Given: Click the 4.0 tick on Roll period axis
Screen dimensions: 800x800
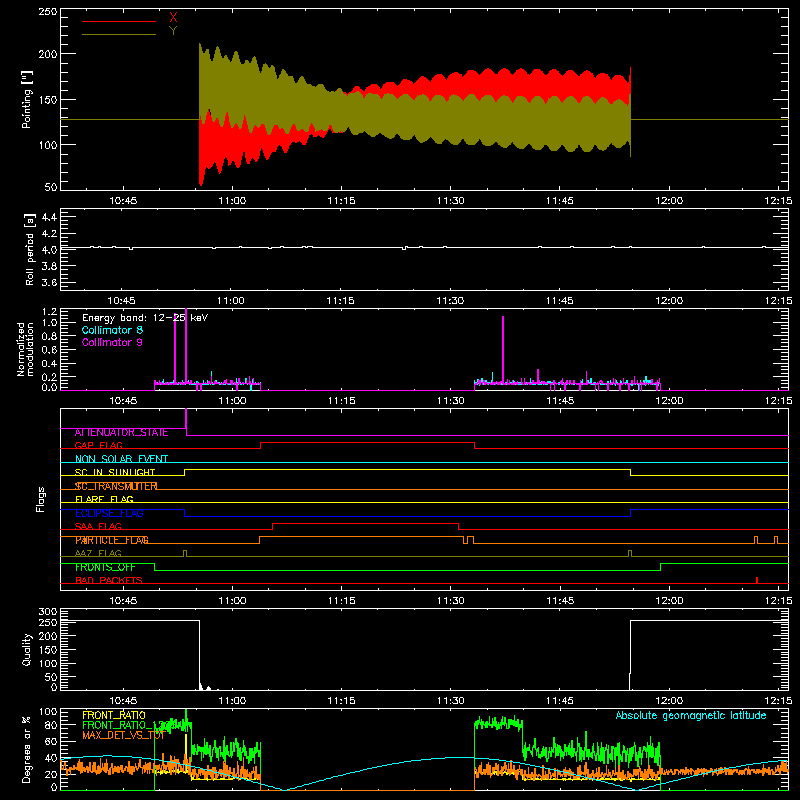Looking at the screenshot, I should pos(49,250).
